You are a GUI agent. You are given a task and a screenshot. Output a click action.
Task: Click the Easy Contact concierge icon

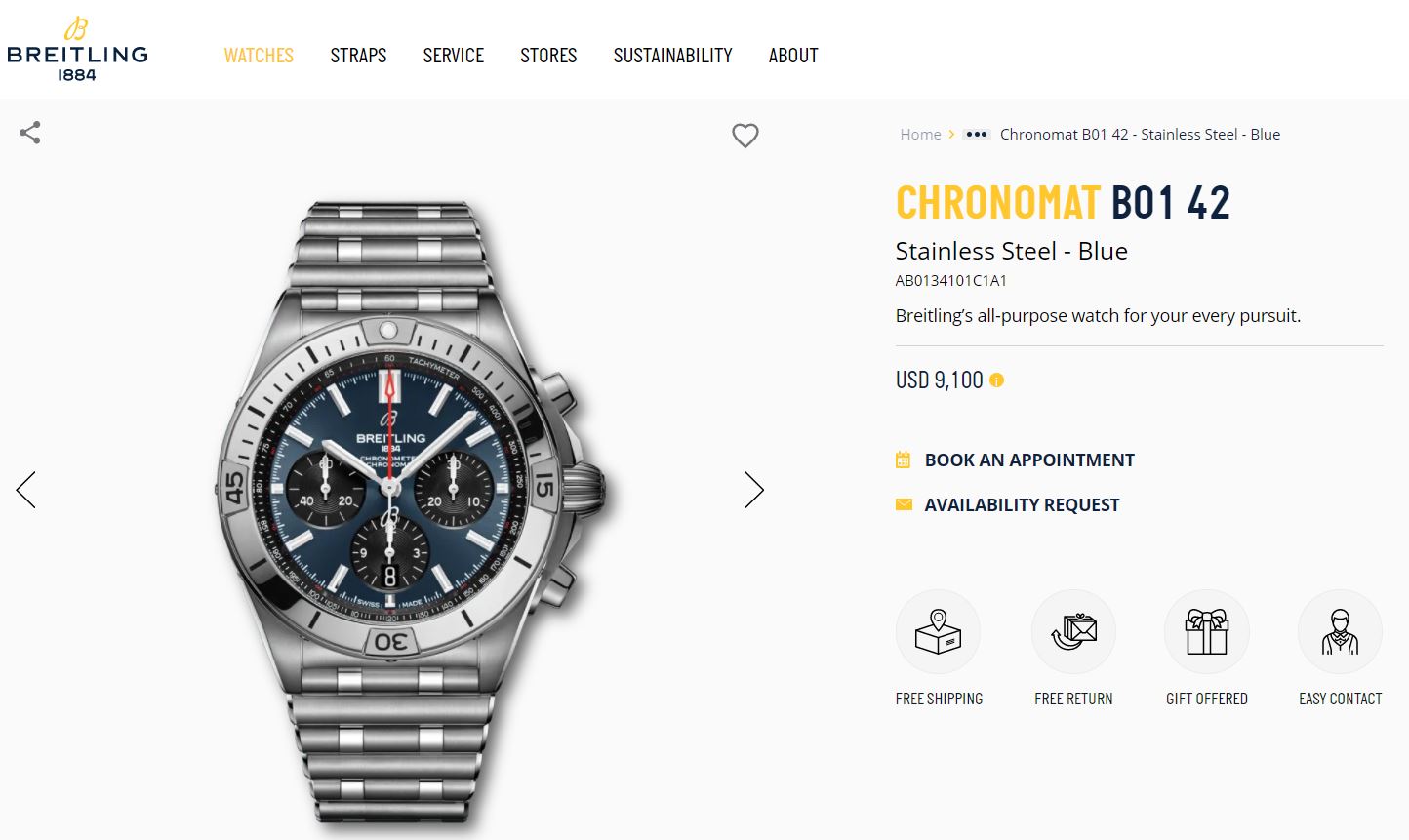[1340, 632]
